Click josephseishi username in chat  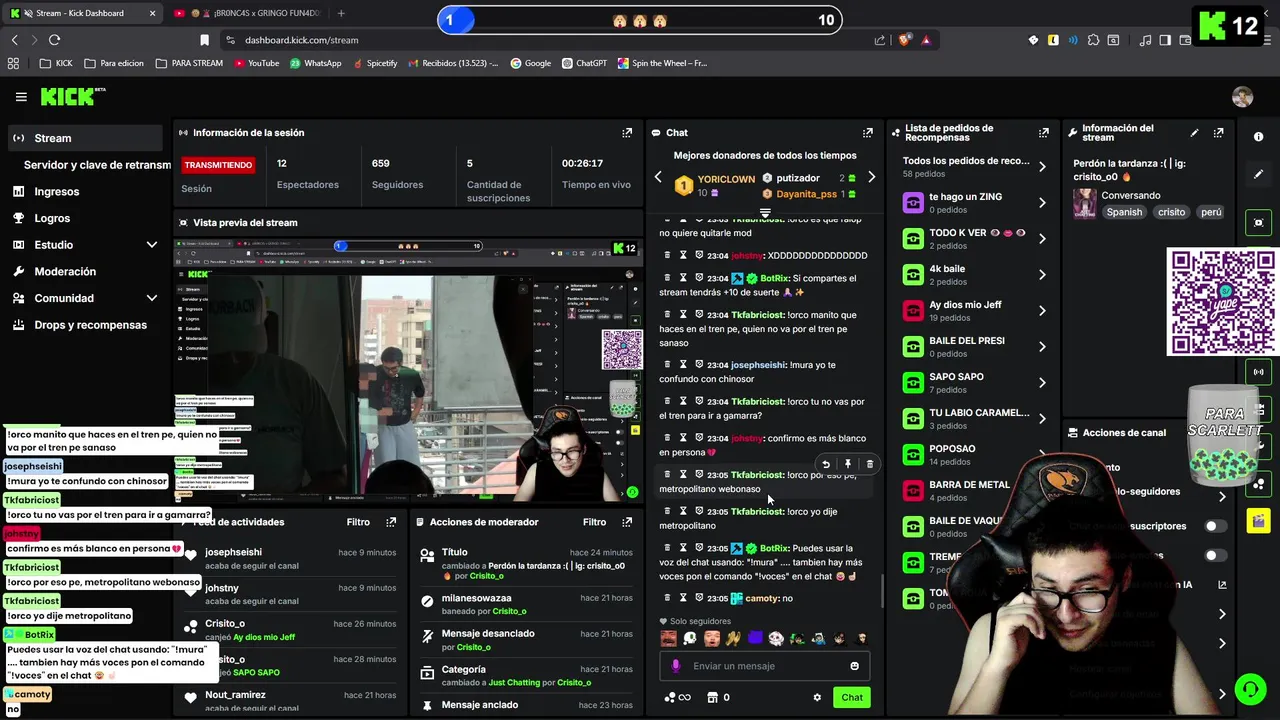tap(757, 365)
